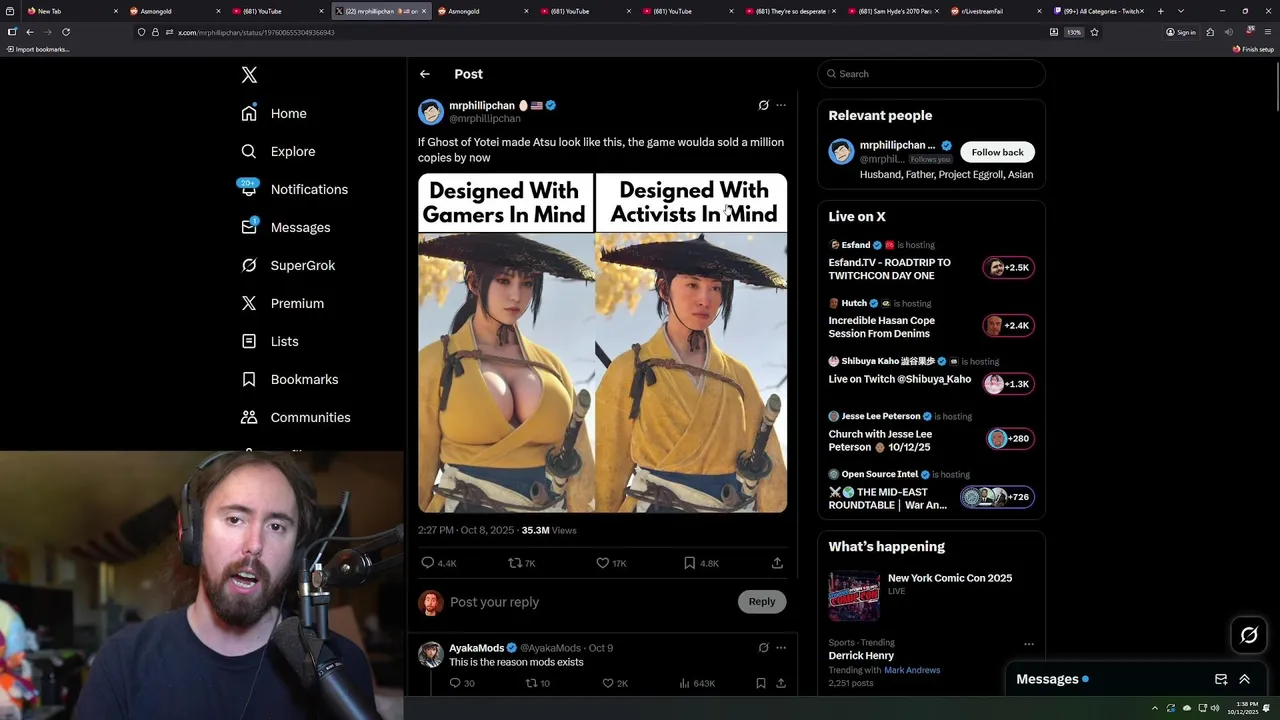The height and width of the screenshot is (720, 1280).
Task: Reload the page in the browser toolbar
Action: coord(66,32)
